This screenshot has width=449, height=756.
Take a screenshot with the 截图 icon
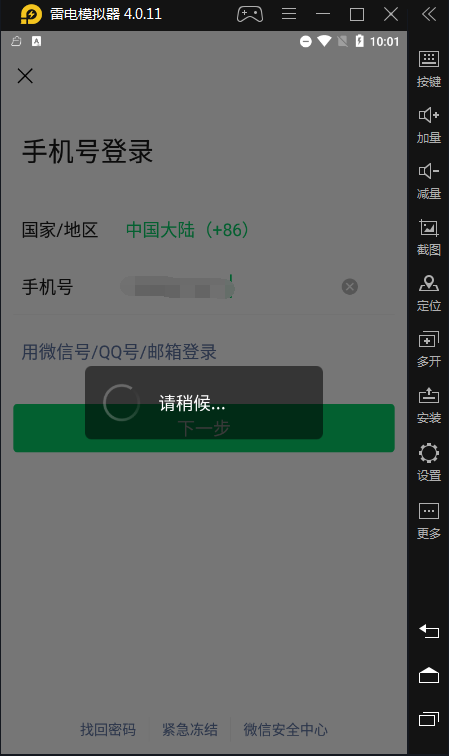pos(428,237)
